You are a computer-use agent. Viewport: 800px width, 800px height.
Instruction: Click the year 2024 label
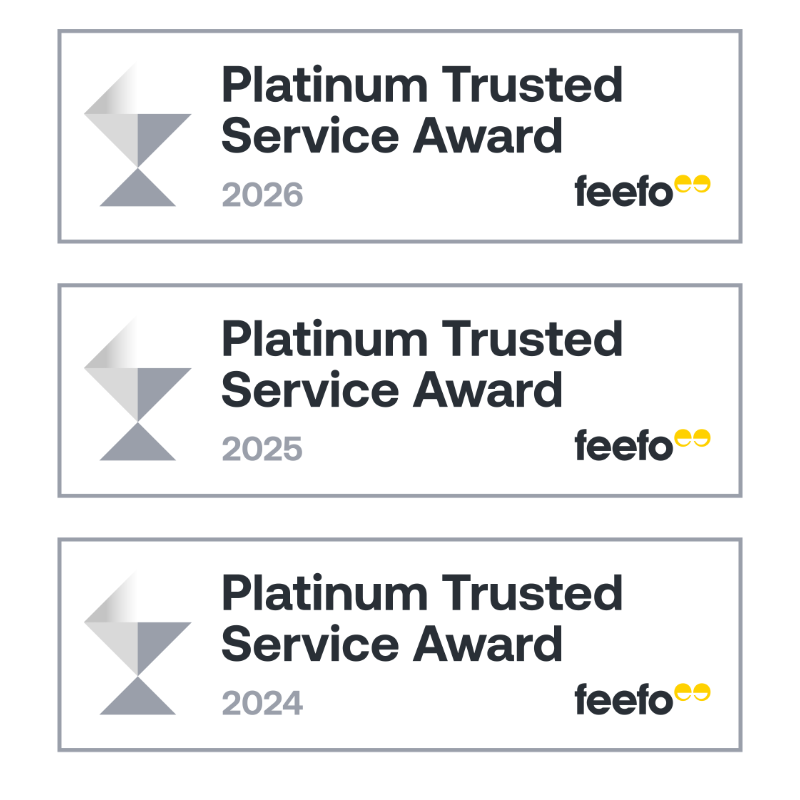pos(262,703)
